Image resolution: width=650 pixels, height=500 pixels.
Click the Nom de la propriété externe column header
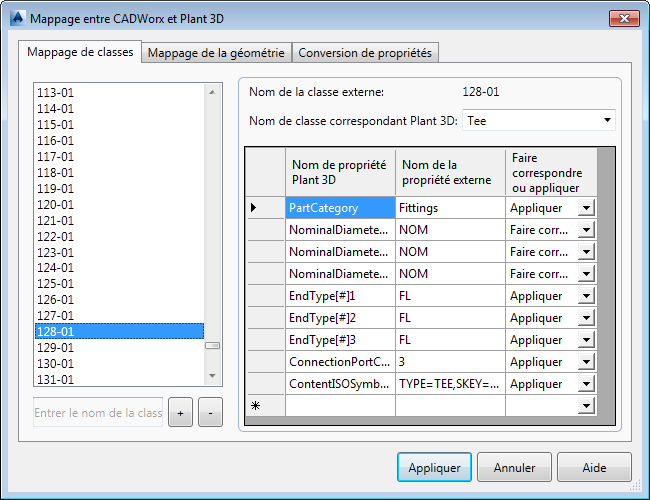450,172
